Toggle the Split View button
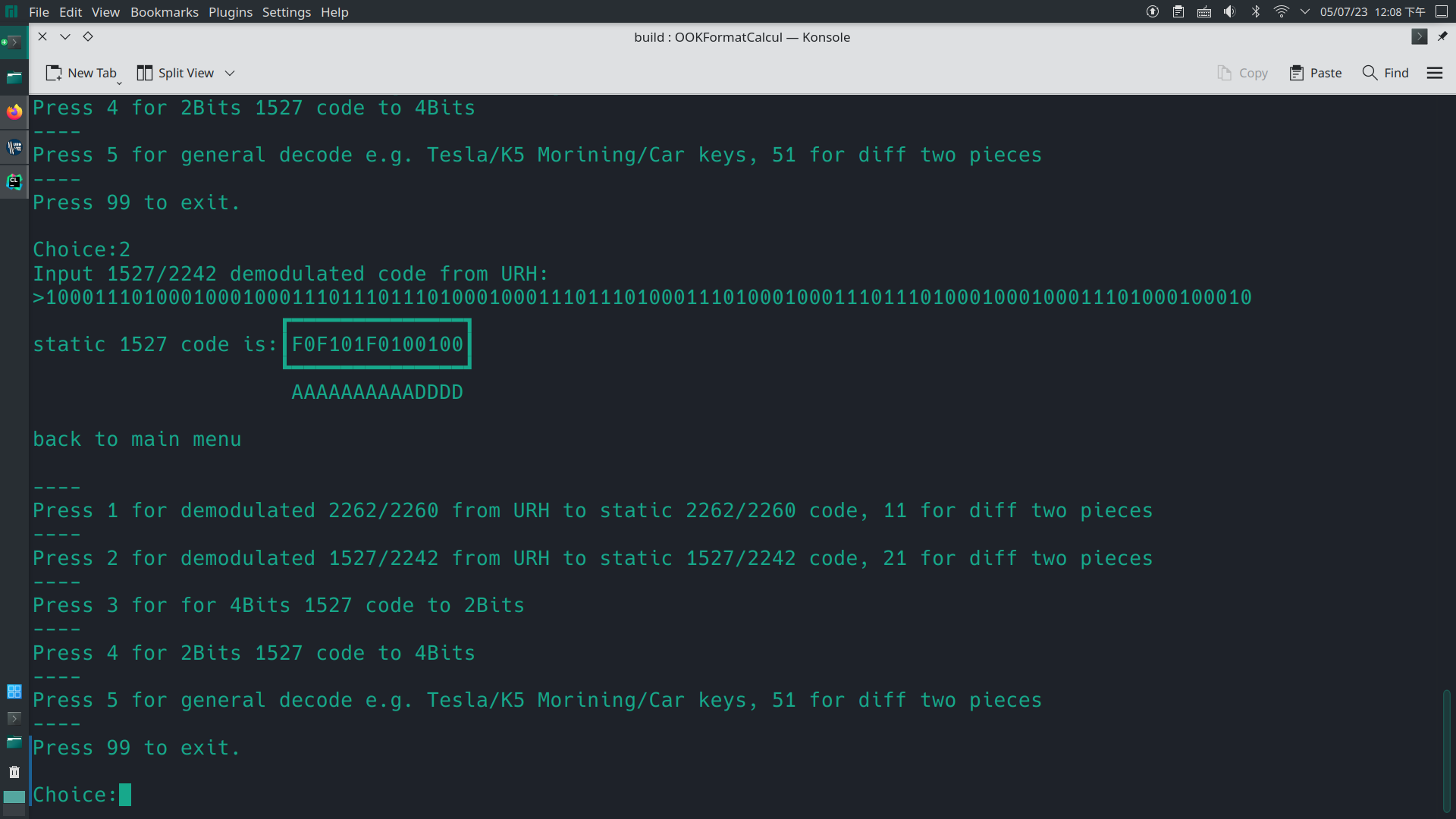Viewport: 1456px width, 819px height. (x=176, y=73)
